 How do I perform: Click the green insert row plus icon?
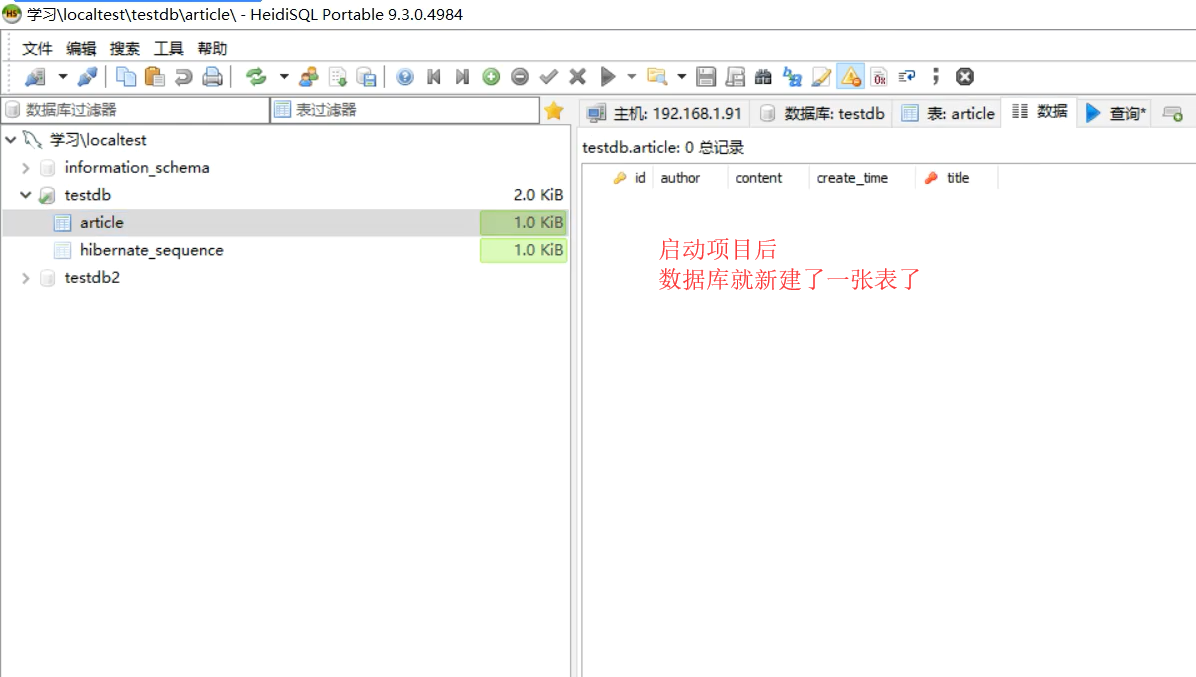pos(491,77)
